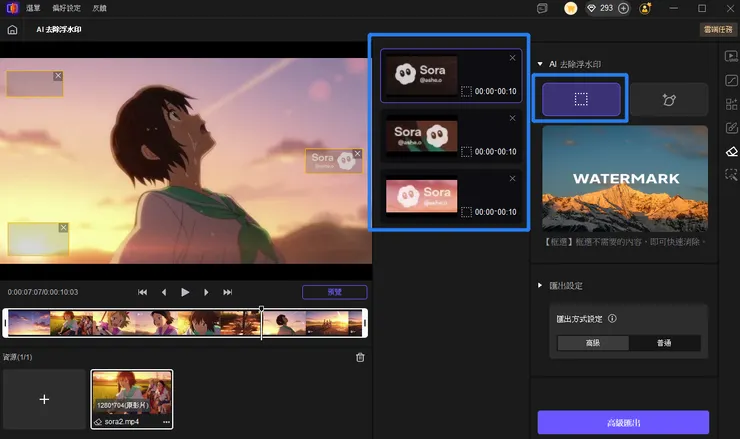Select the AI brush watermark removal tool
This screenshot has width=740, height=439.
669,100
